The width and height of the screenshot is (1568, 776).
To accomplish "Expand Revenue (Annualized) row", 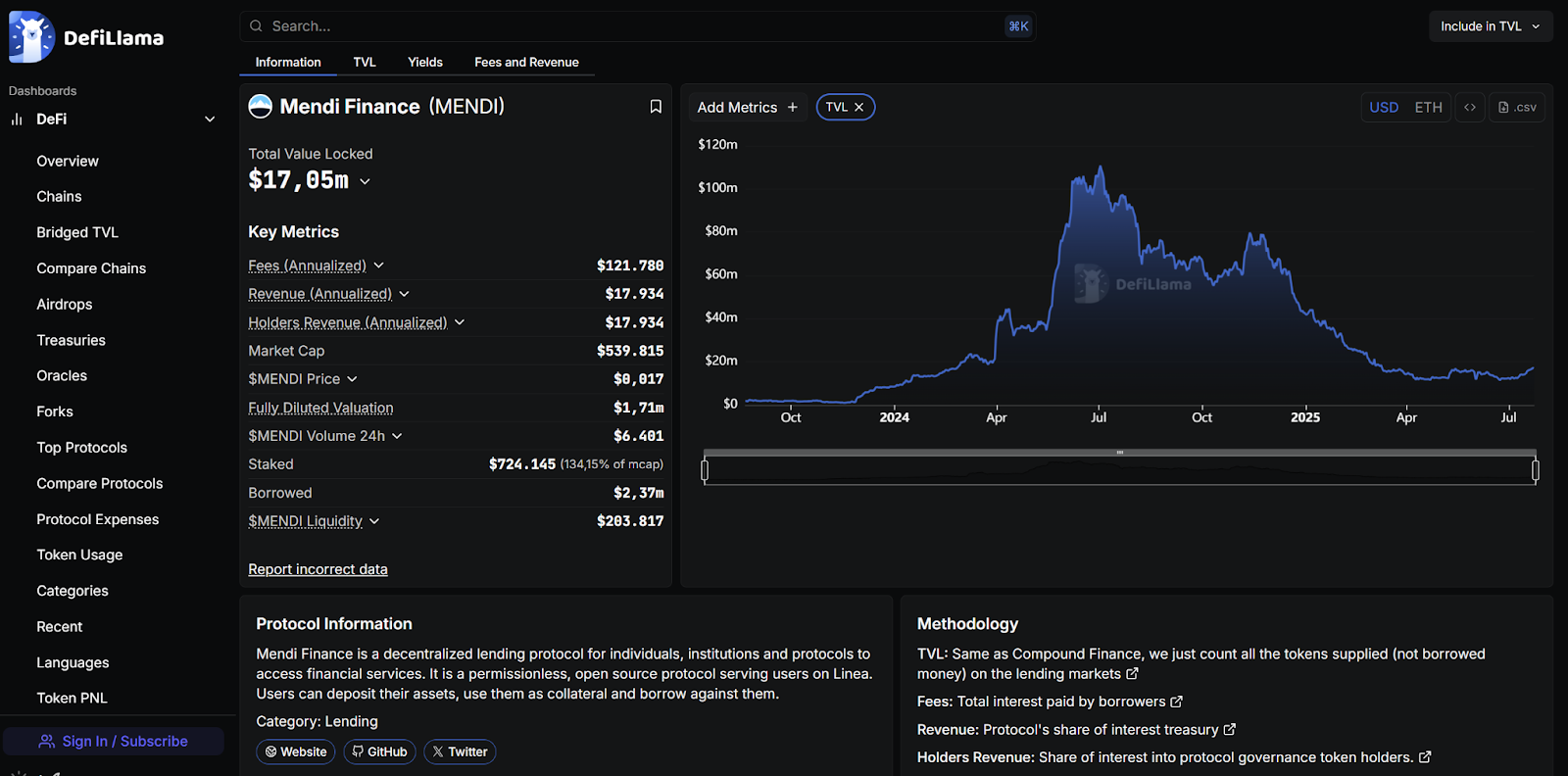I will click(x=404, y=294).
